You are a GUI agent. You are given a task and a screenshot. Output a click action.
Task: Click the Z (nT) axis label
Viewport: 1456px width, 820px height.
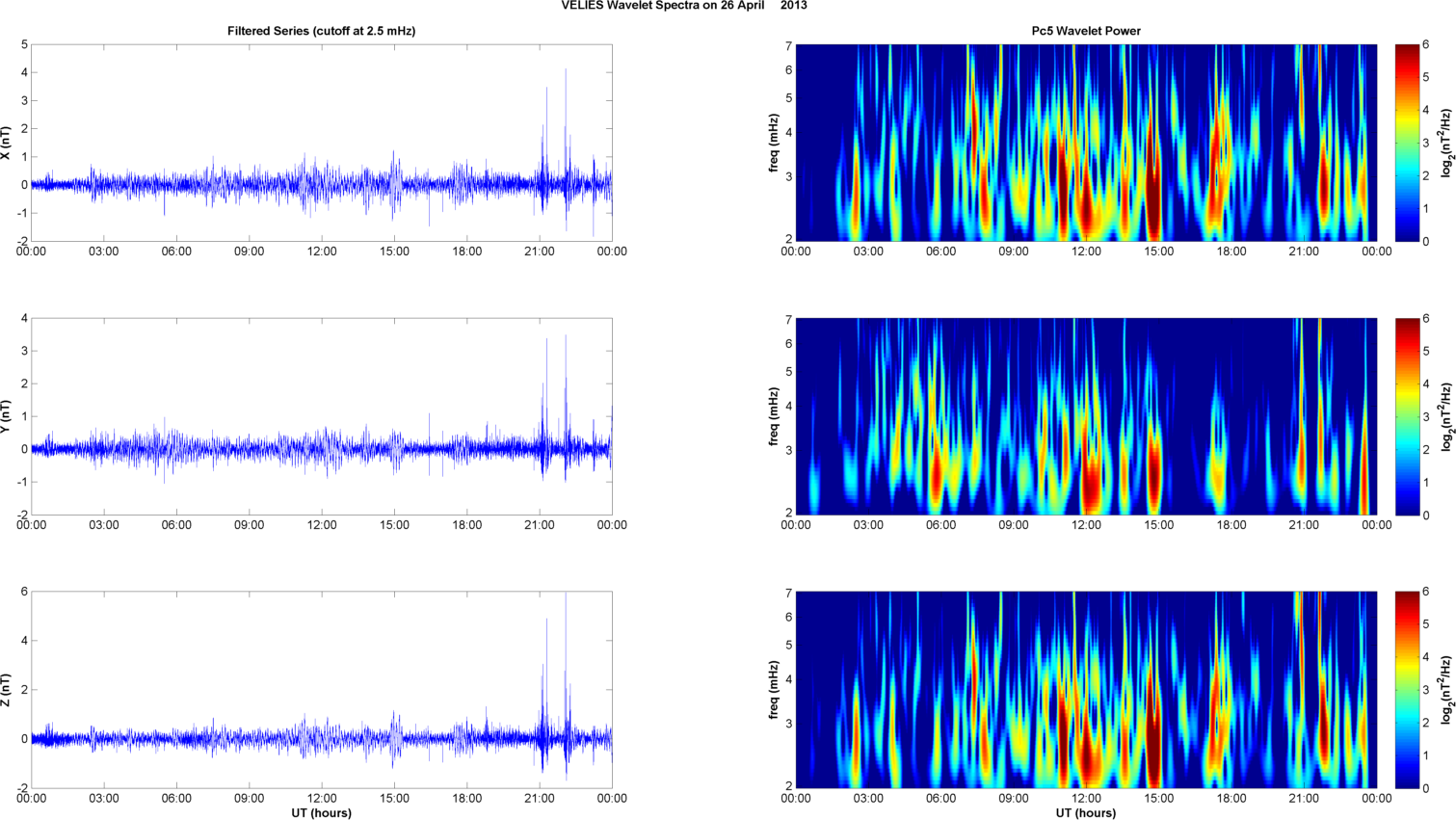6,690
